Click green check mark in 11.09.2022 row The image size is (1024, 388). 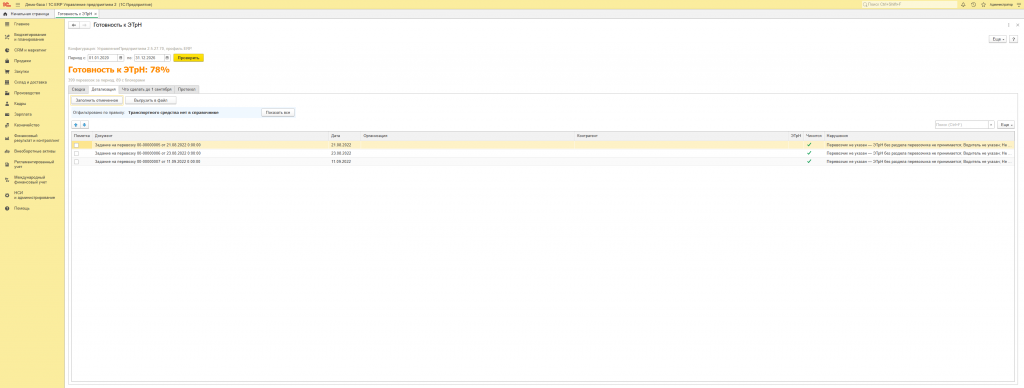[x=809, y=161]
